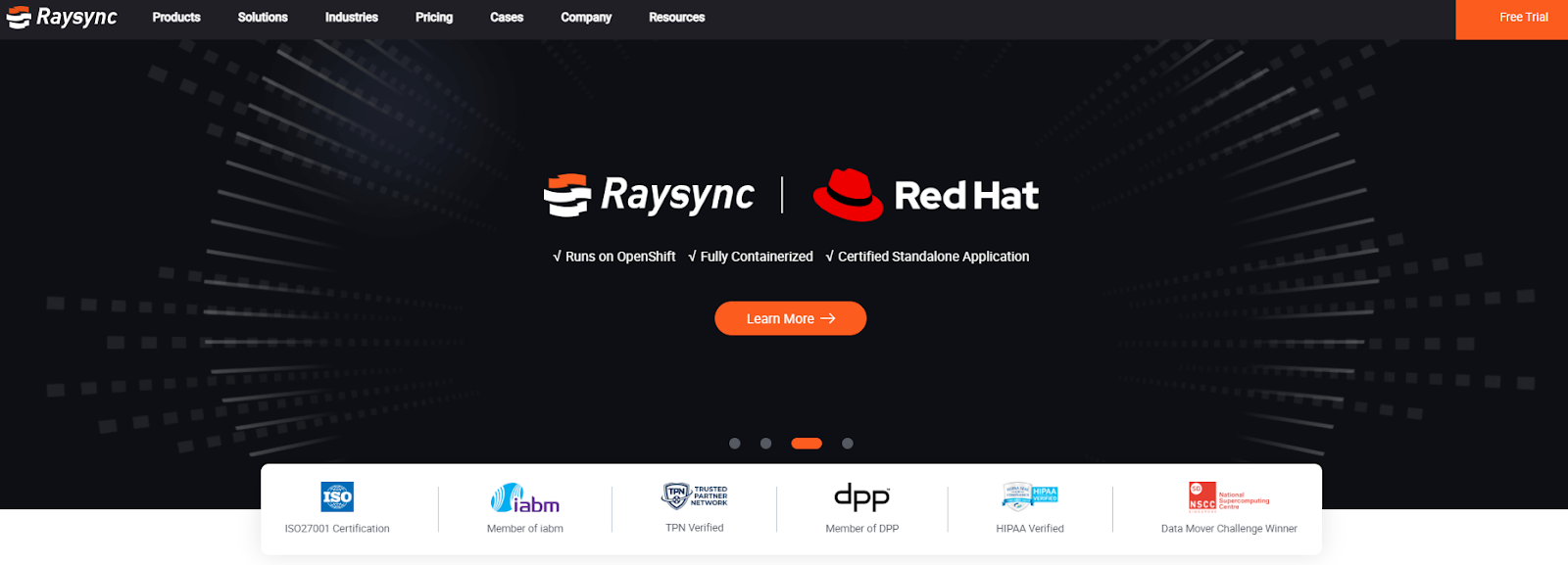Open the Company menu

pos(586,18)
